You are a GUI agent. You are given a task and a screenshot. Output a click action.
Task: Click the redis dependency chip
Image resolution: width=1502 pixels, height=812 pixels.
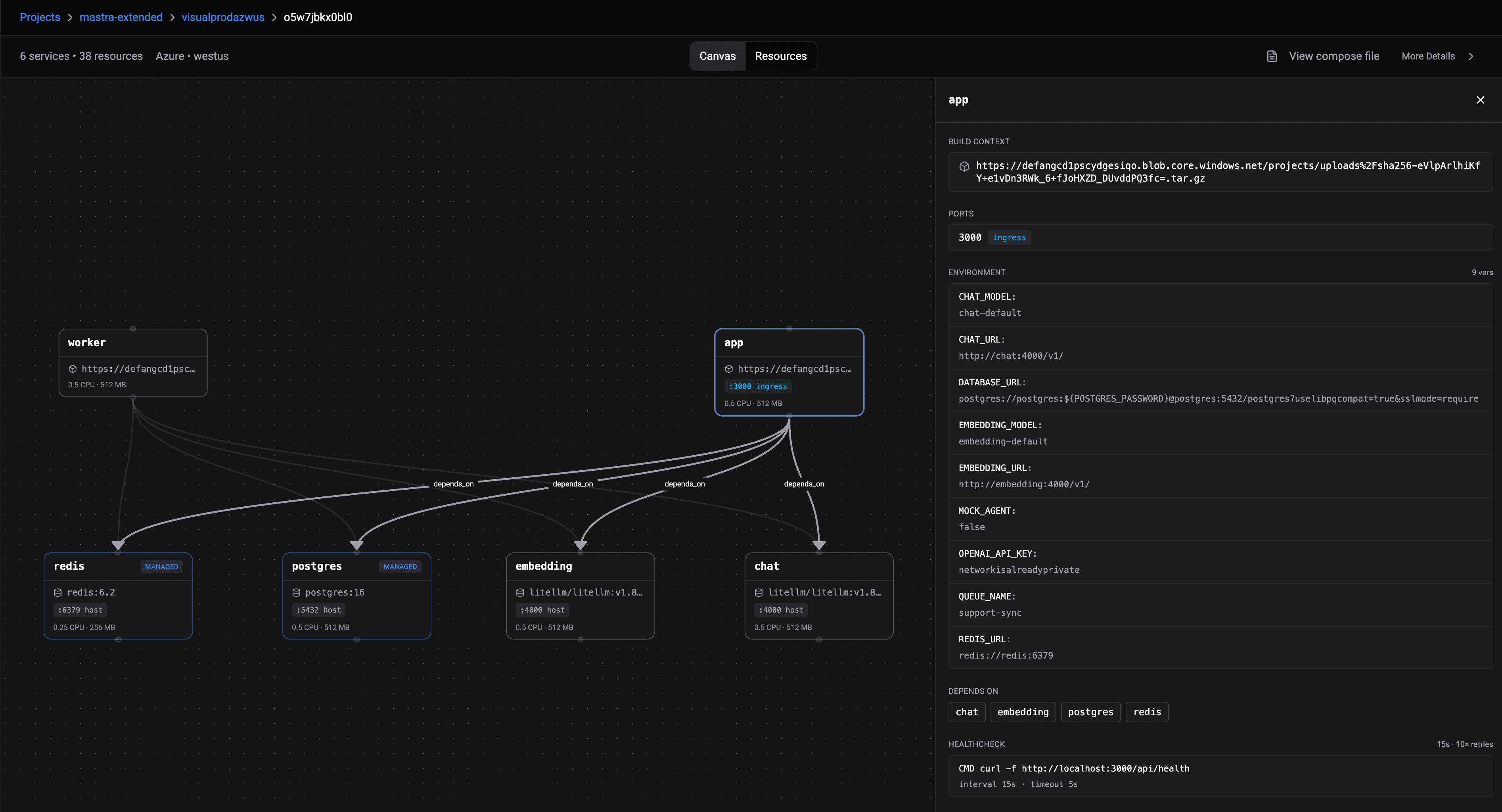pos(1147,712)
